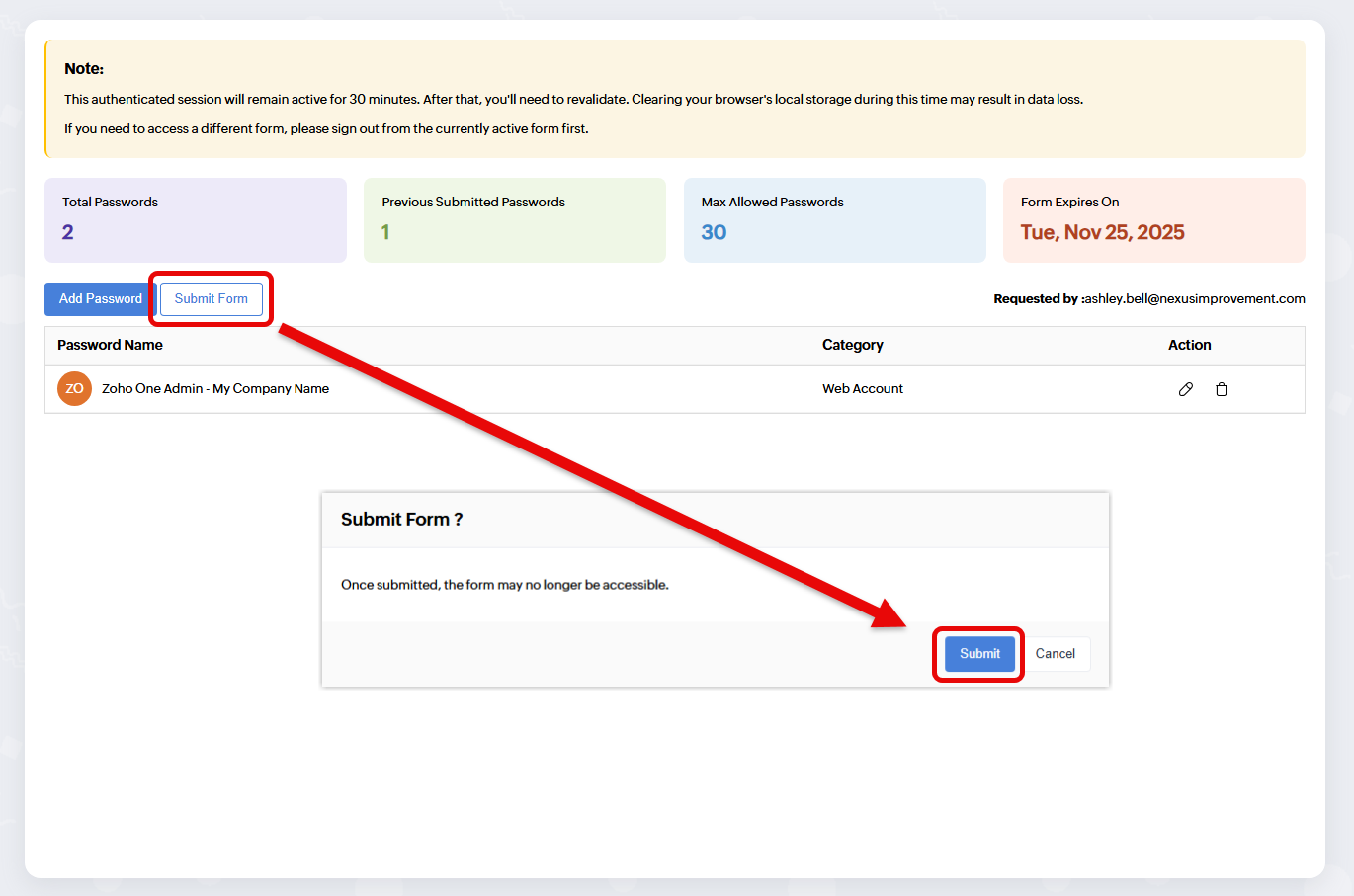Click the Previous Submitted Passwords card

(x=514, y=219)
